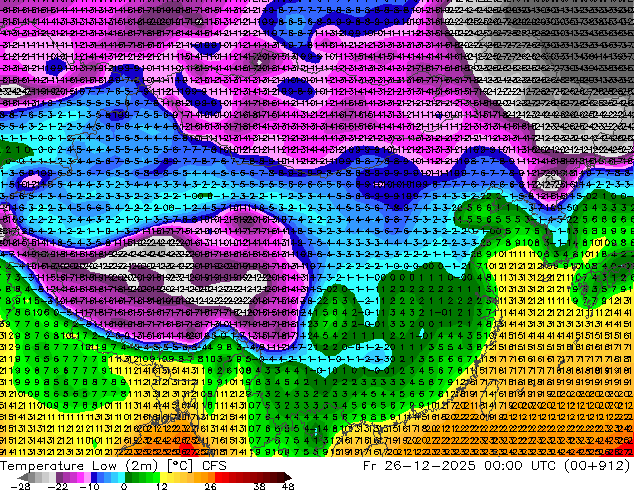Screen dimensions: 634x490
Task: Click the 26 label on the color scale
Action: pos(210,486)
